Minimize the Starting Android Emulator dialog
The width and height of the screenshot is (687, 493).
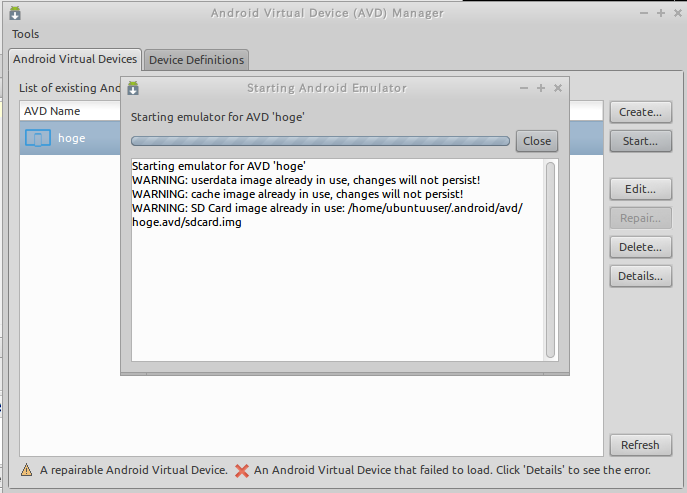[x=524, y=88]
